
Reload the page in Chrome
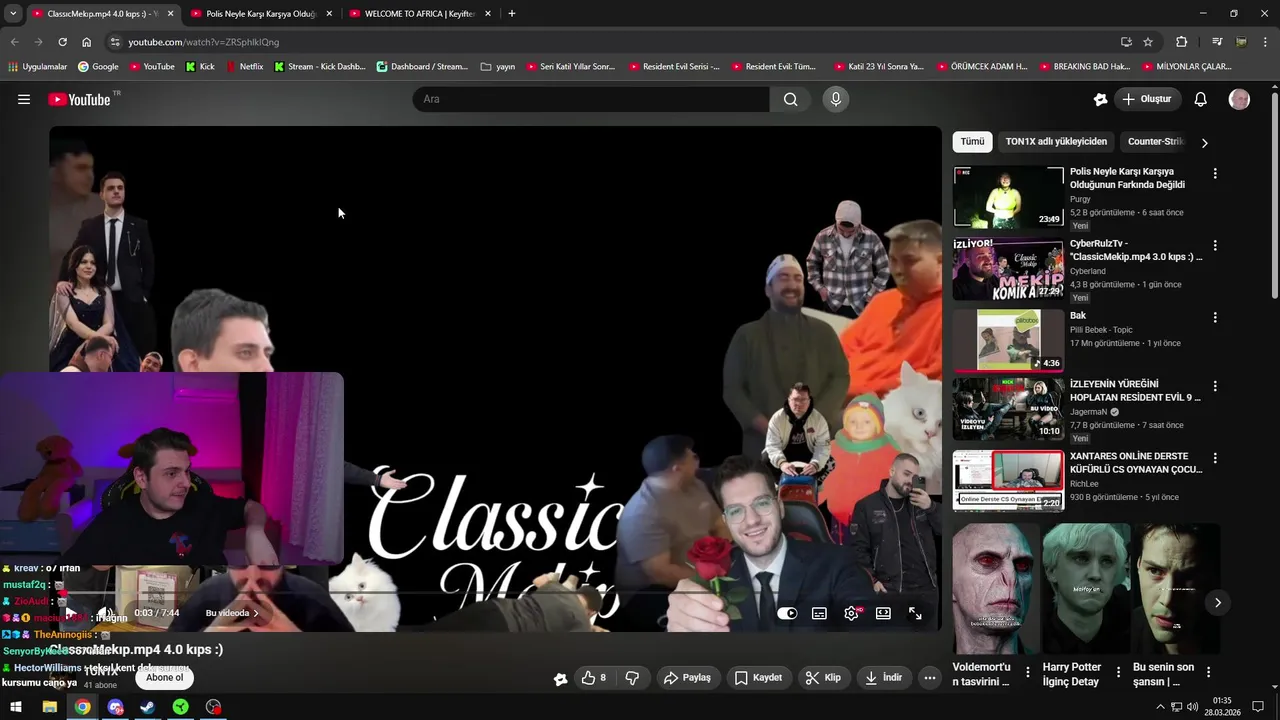coord(62,42)
